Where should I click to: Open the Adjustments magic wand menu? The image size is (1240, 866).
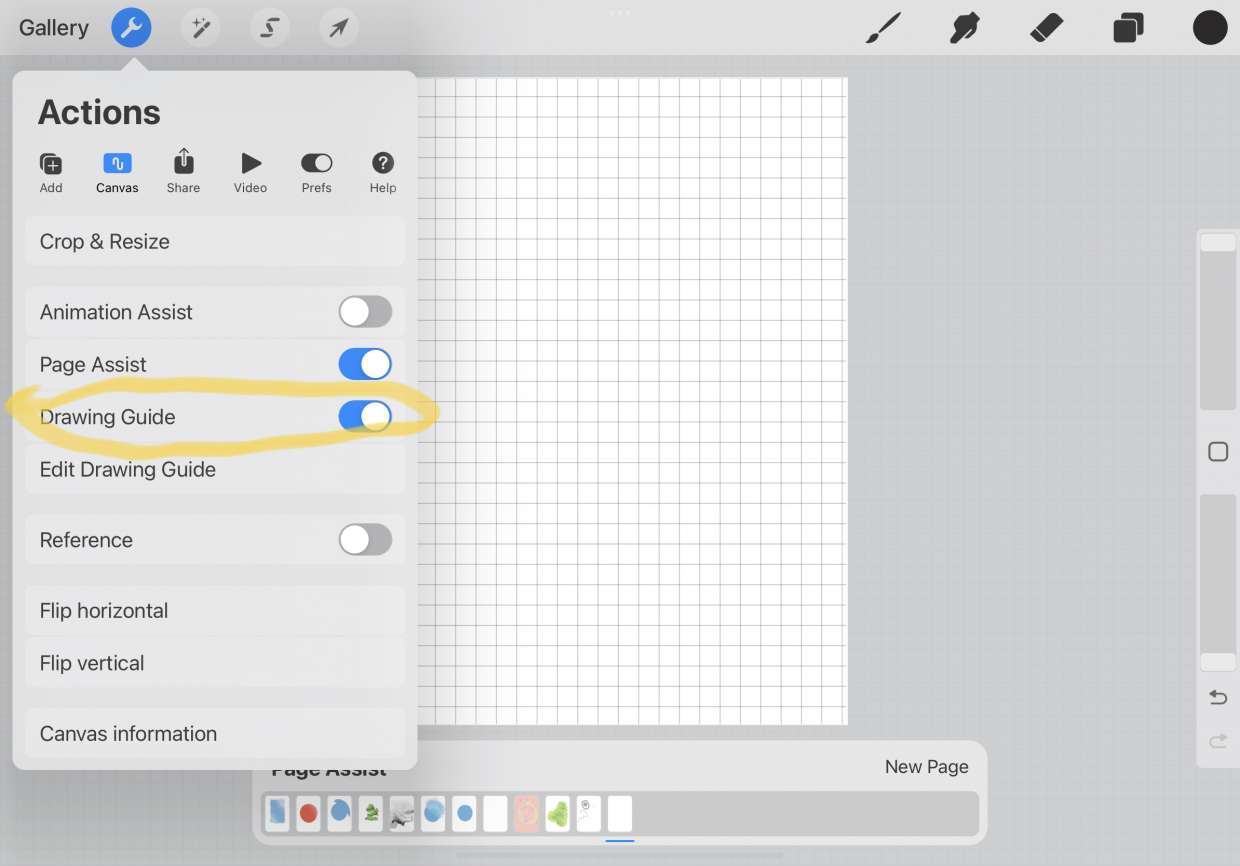[x=200, y=28]
